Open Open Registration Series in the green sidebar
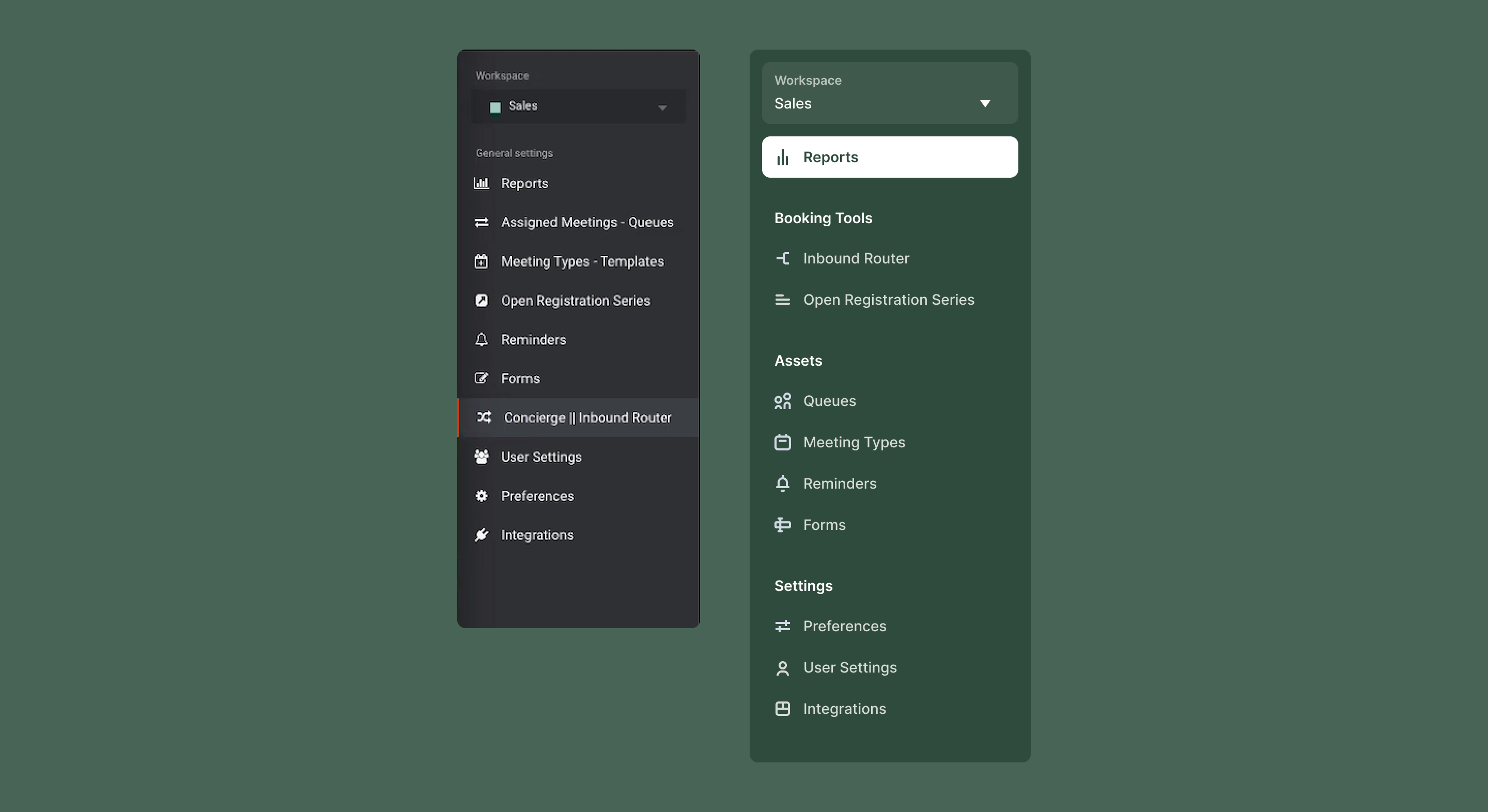The image size is (1488, 812). click(x=889, y=300)
